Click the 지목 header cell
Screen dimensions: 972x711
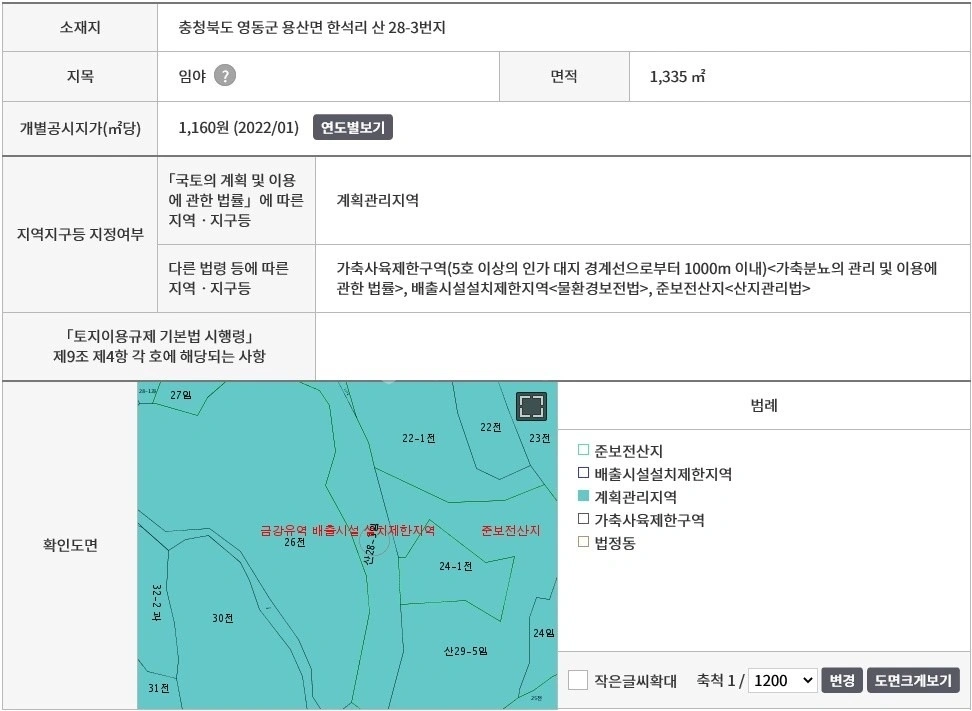pyautogui.click(x=80, y=76)
